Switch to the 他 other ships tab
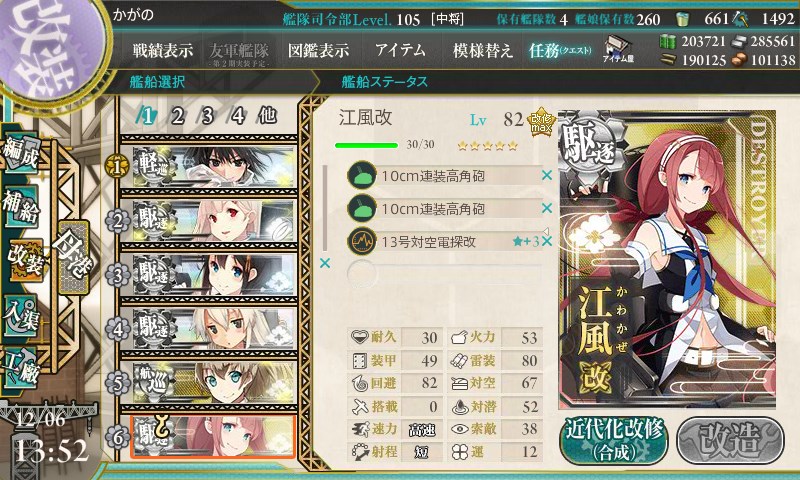Image resolution: width=800 pixels, height=480 pixels. click(267, 115)
